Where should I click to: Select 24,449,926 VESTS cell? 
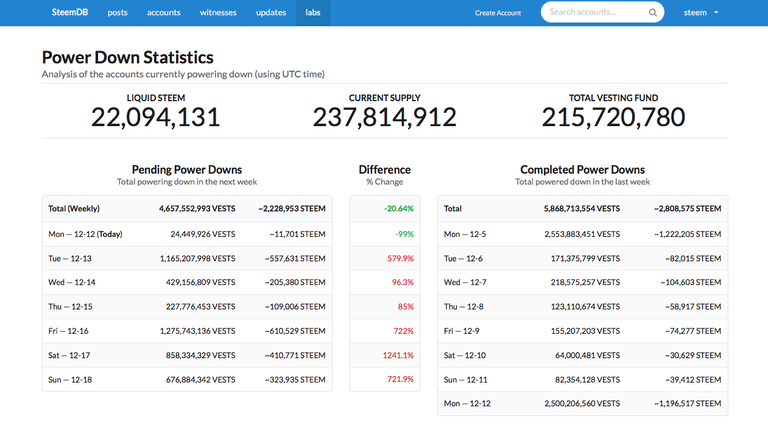coord(203,234)
